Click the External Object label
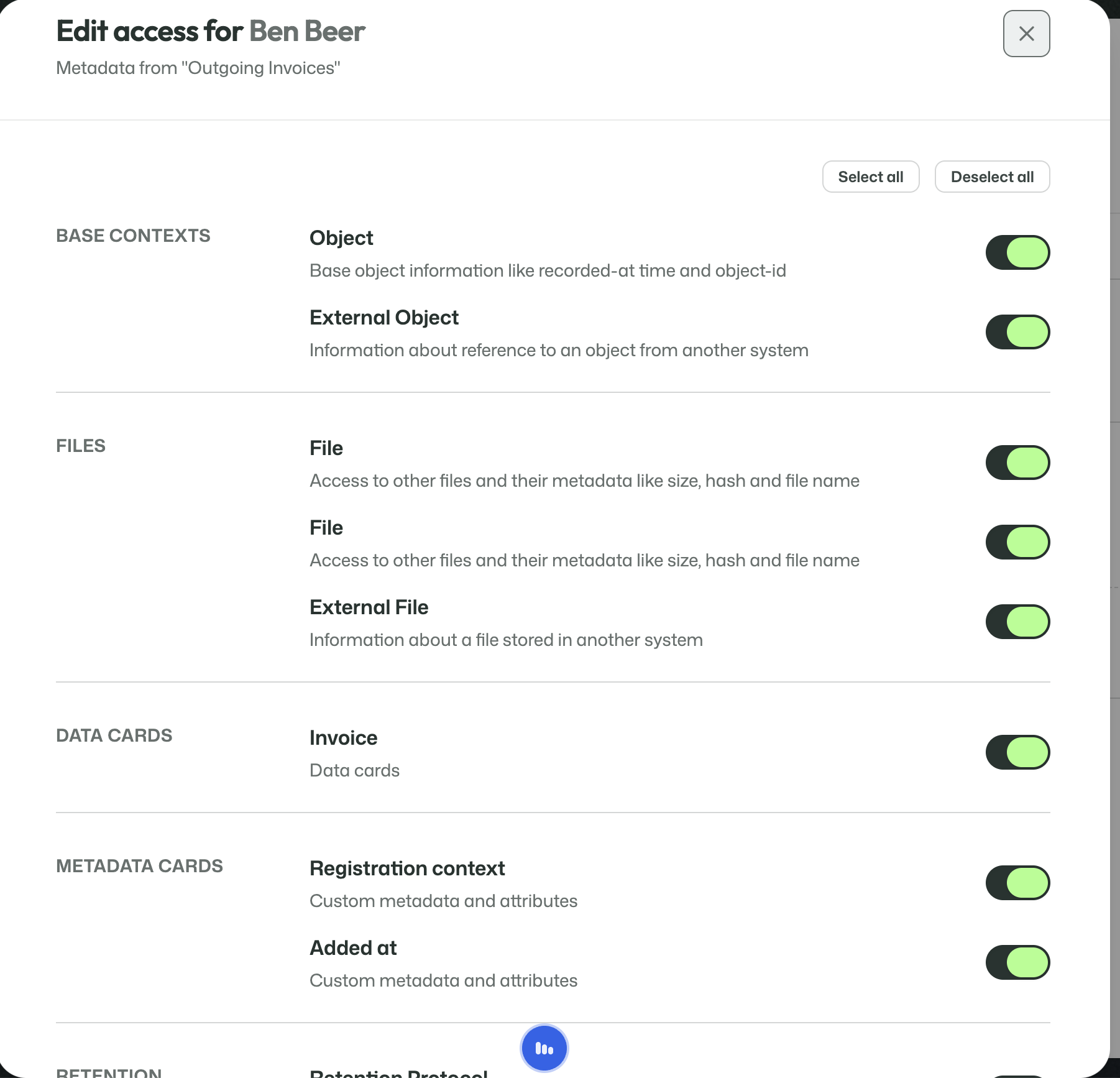The width and height of the screenshot is (1120, 1078). pyautogui.click(x=384, y=318)
